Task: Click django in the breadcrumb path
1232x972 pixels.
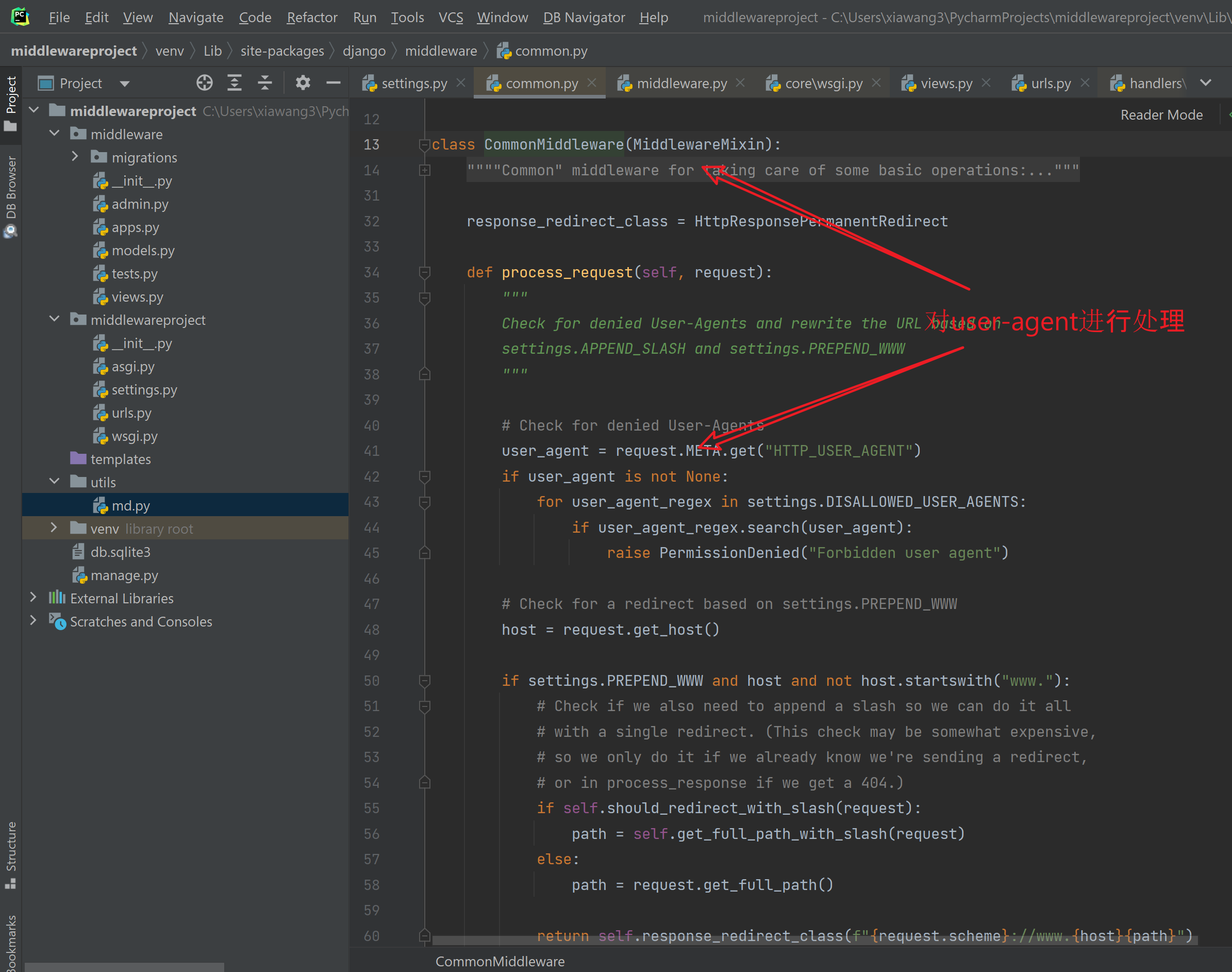Action: click(364, 51)
